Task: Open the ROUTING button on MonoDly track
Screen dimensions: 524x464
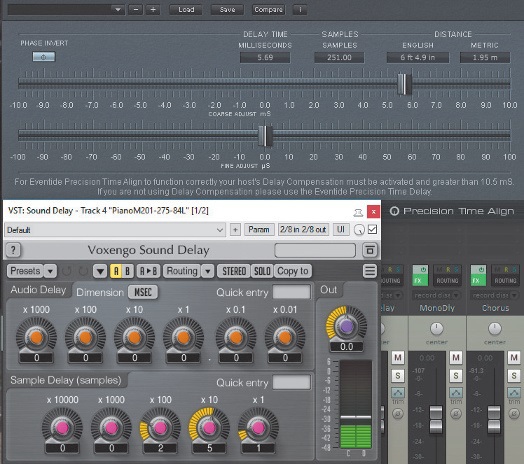Action: point(447,280)
